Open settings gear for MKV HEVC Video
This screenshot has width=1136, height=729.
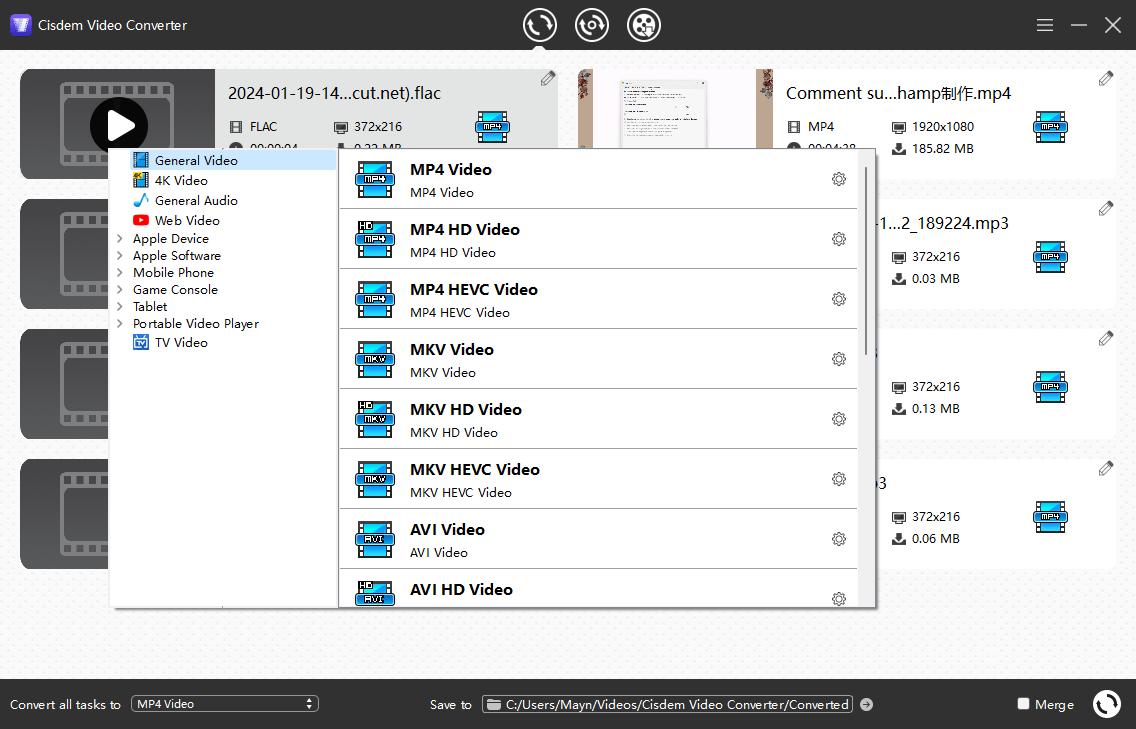point(839,479)
